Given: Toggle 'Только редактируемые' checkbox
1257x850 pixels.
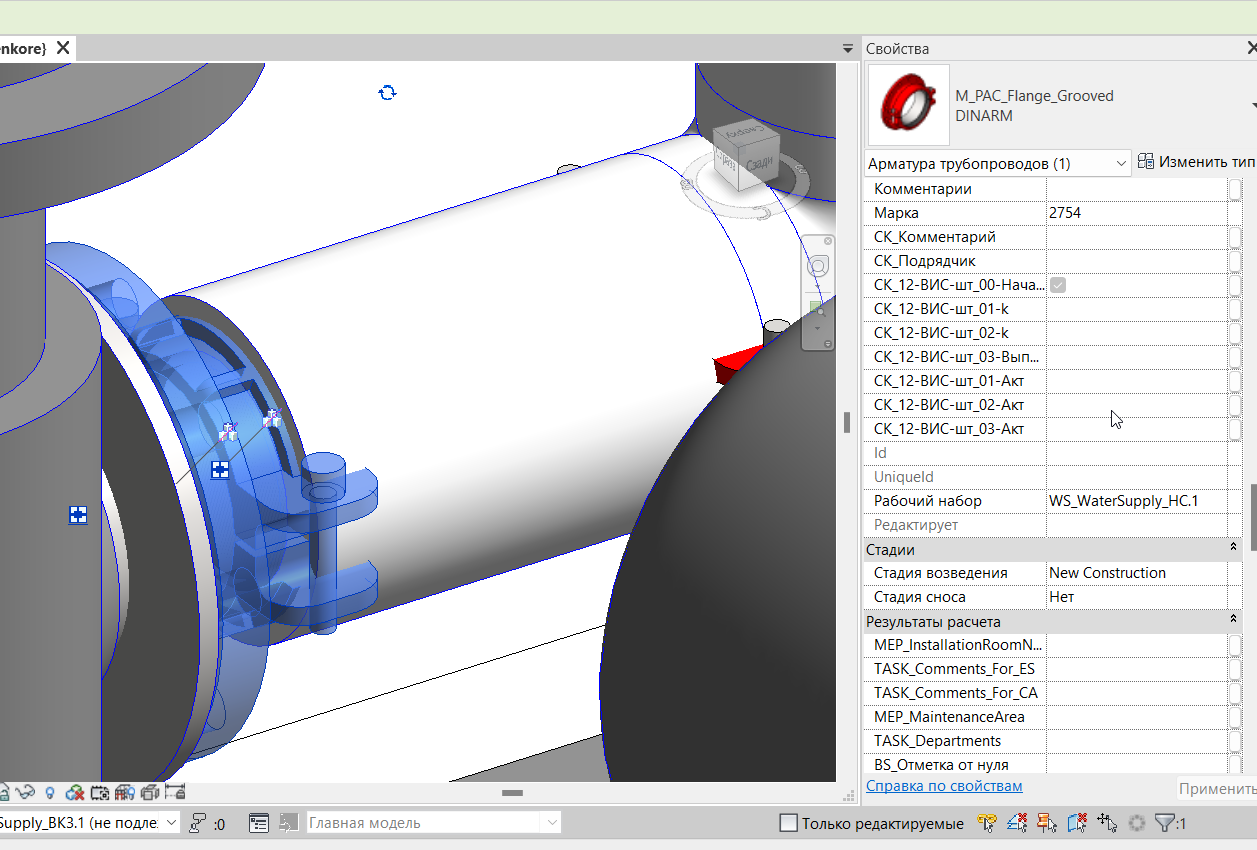Looking at the screenshot, I should click(x=788, y=823).
